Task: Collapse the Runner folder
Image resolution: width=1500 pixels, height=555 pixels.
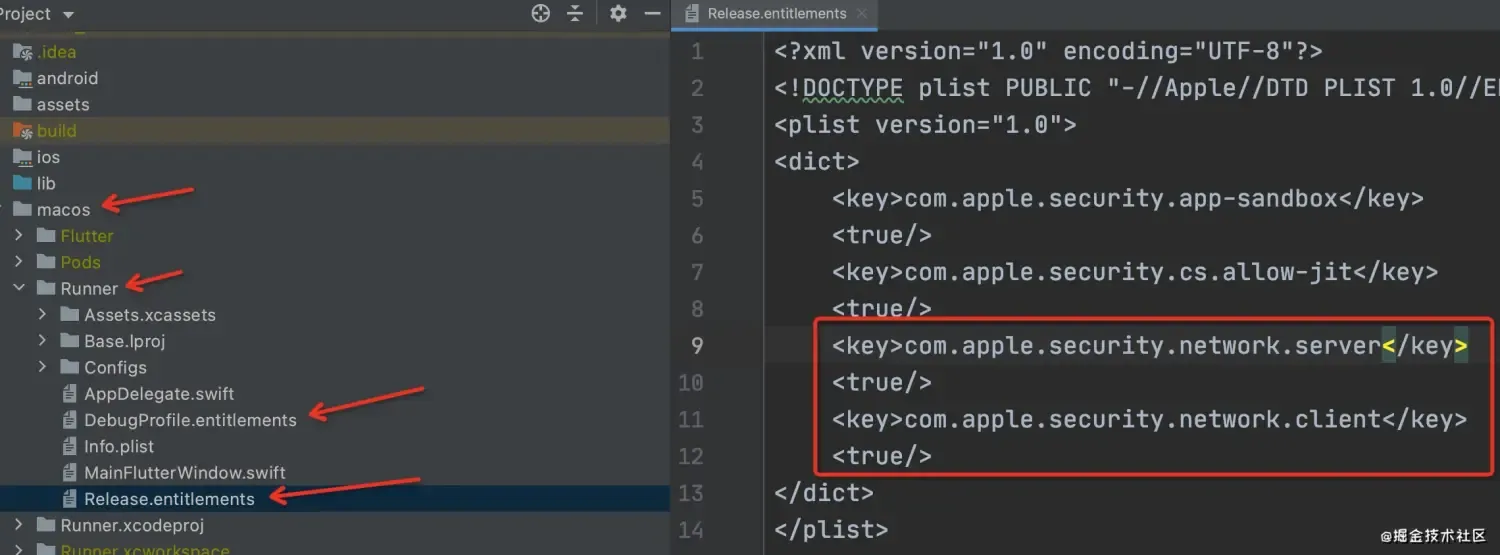Action: click(19, 288)
